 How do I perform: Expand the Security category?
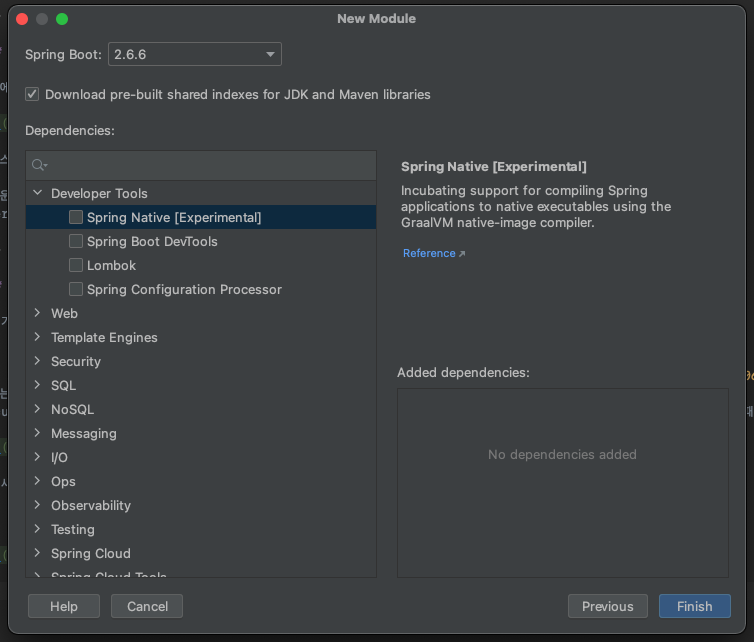[37, 361]
